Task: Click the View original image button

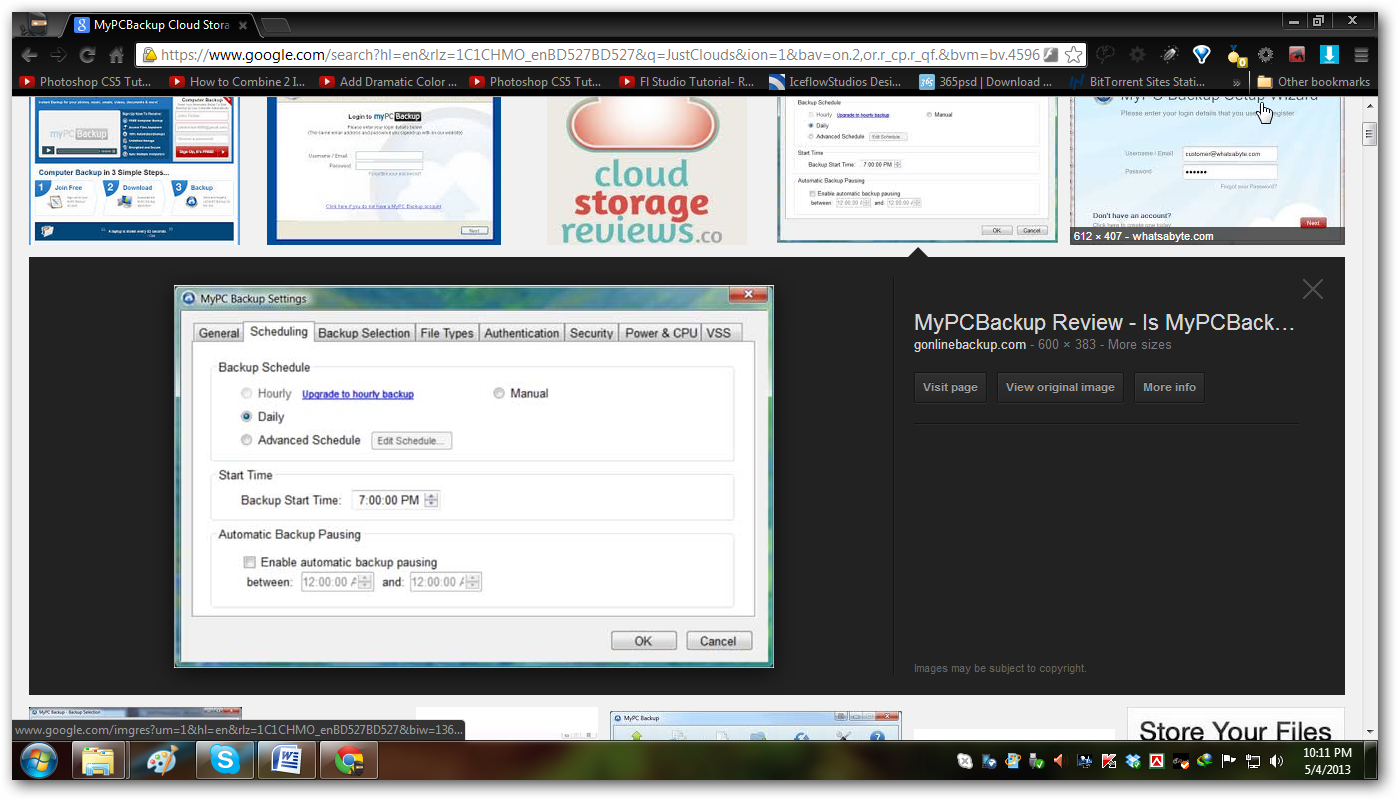Action: pos(1060,387)
